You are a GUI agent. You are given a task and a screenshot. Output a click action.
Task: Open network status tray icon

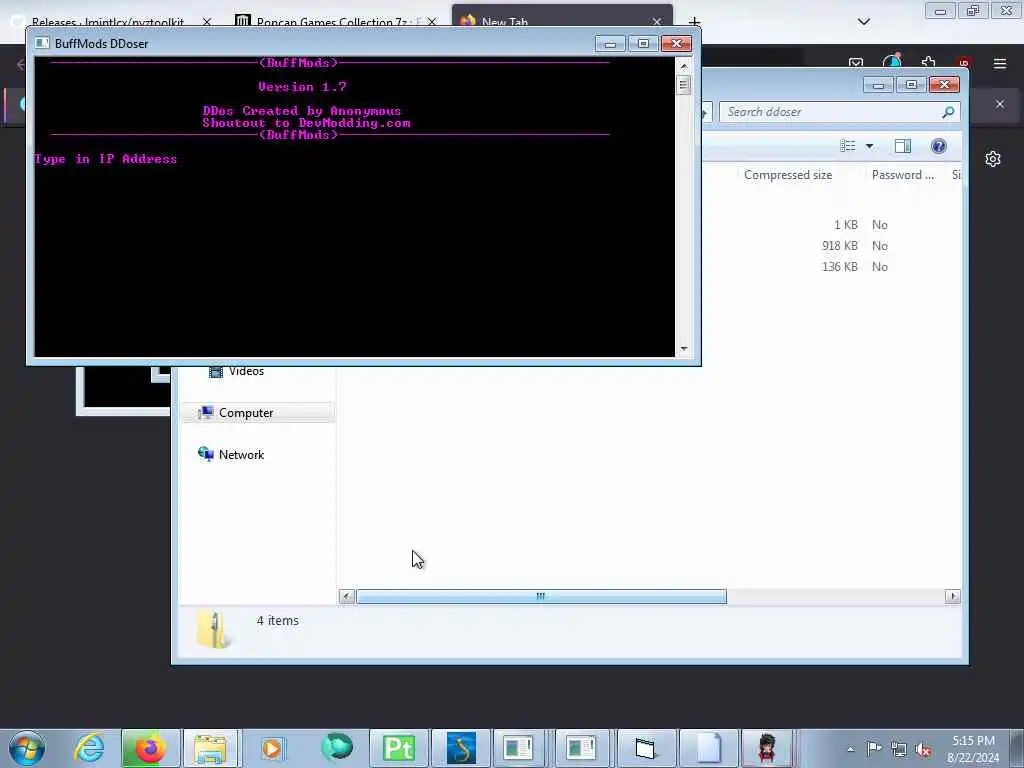point(899,750)
